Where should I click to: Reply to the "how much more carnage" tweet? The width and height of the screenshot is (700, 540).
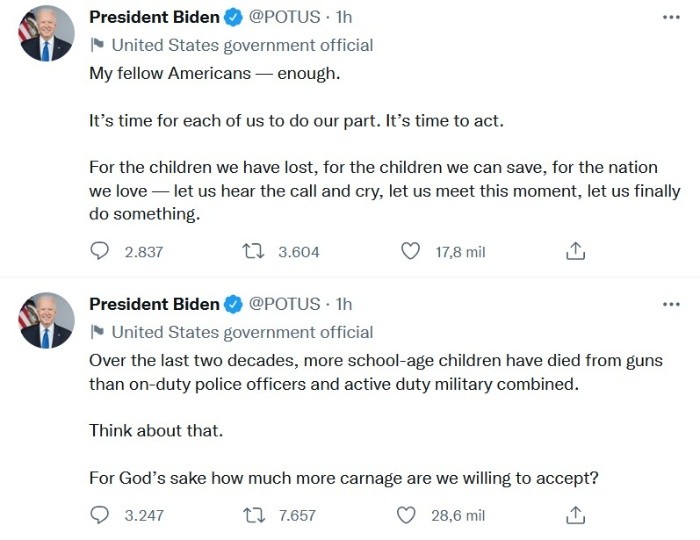click(100, 516)
